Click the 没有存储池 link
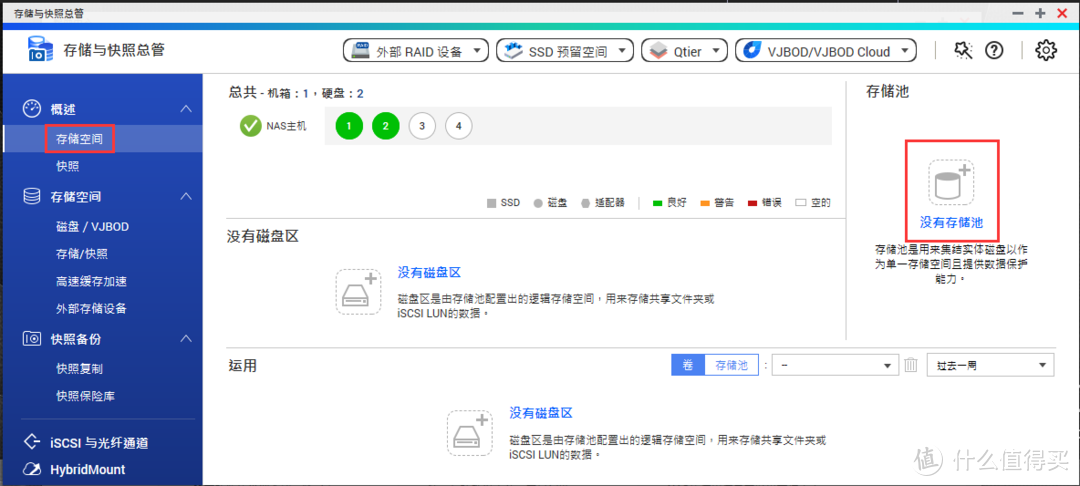Image resolution: width=1080 pixels, height=486 pixels. point(951,222)
